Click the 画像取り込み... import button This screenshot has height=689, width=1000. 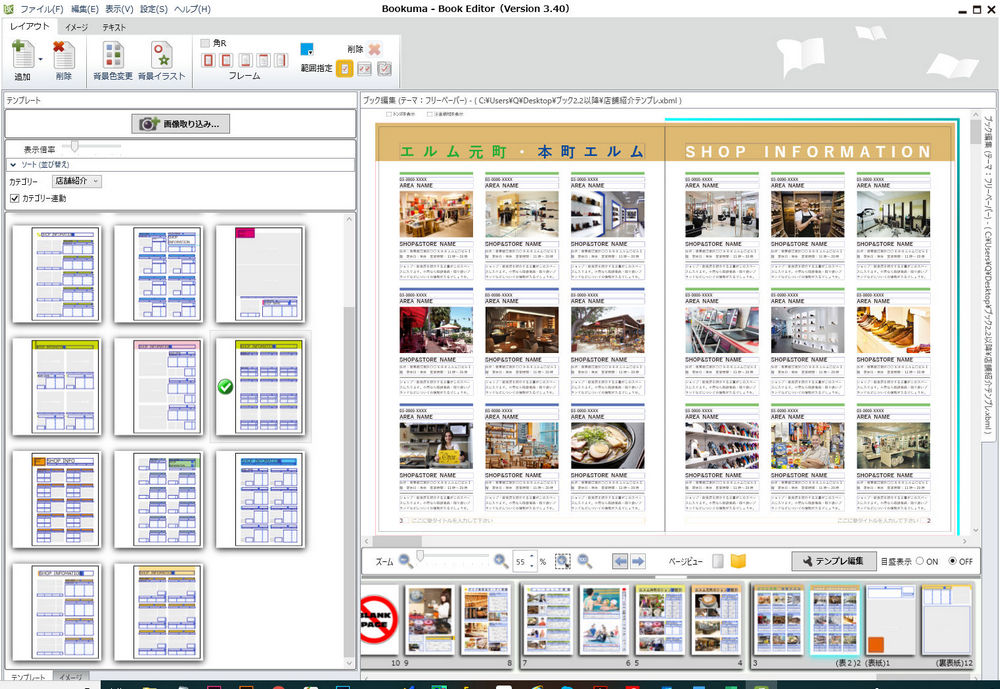click(x=180, y=124)
